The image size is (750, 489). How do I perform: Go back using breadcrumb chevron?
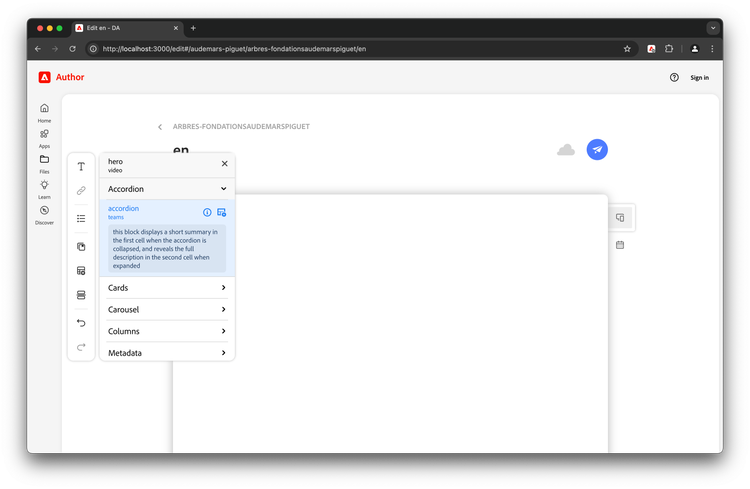coord(160,127)
